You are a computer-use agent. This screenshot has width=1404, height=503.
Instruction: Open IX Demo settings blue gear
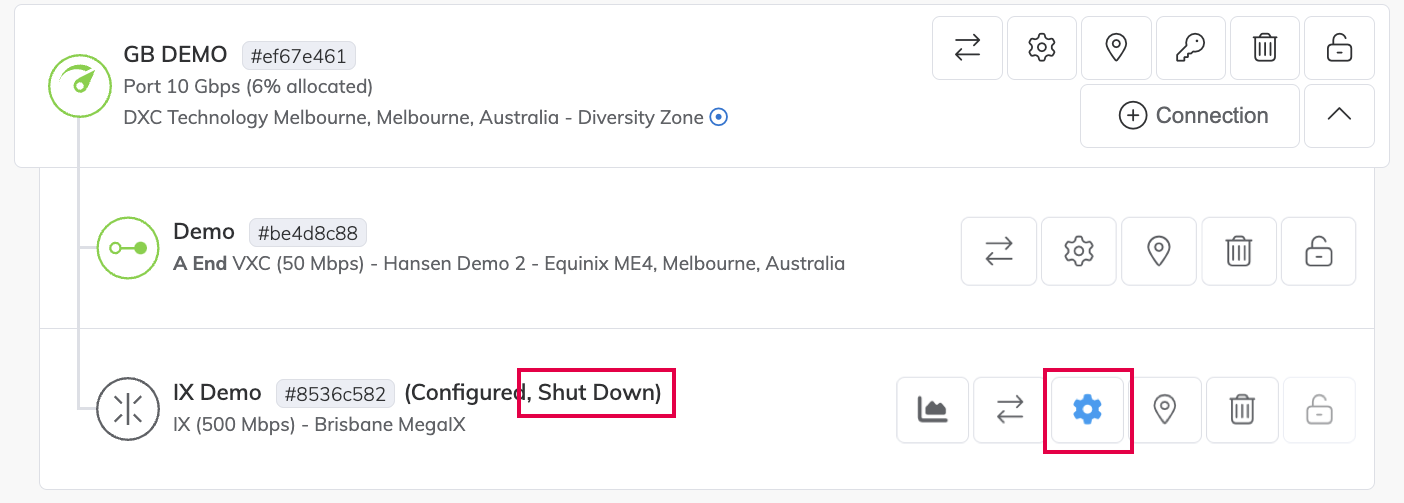[1087, 409]
